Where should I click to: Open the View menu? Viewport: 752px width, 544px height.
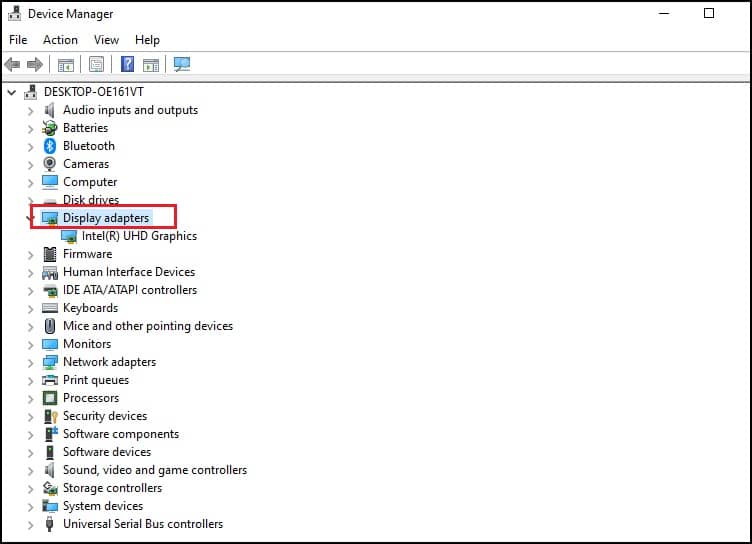click(x=106, y=40)
